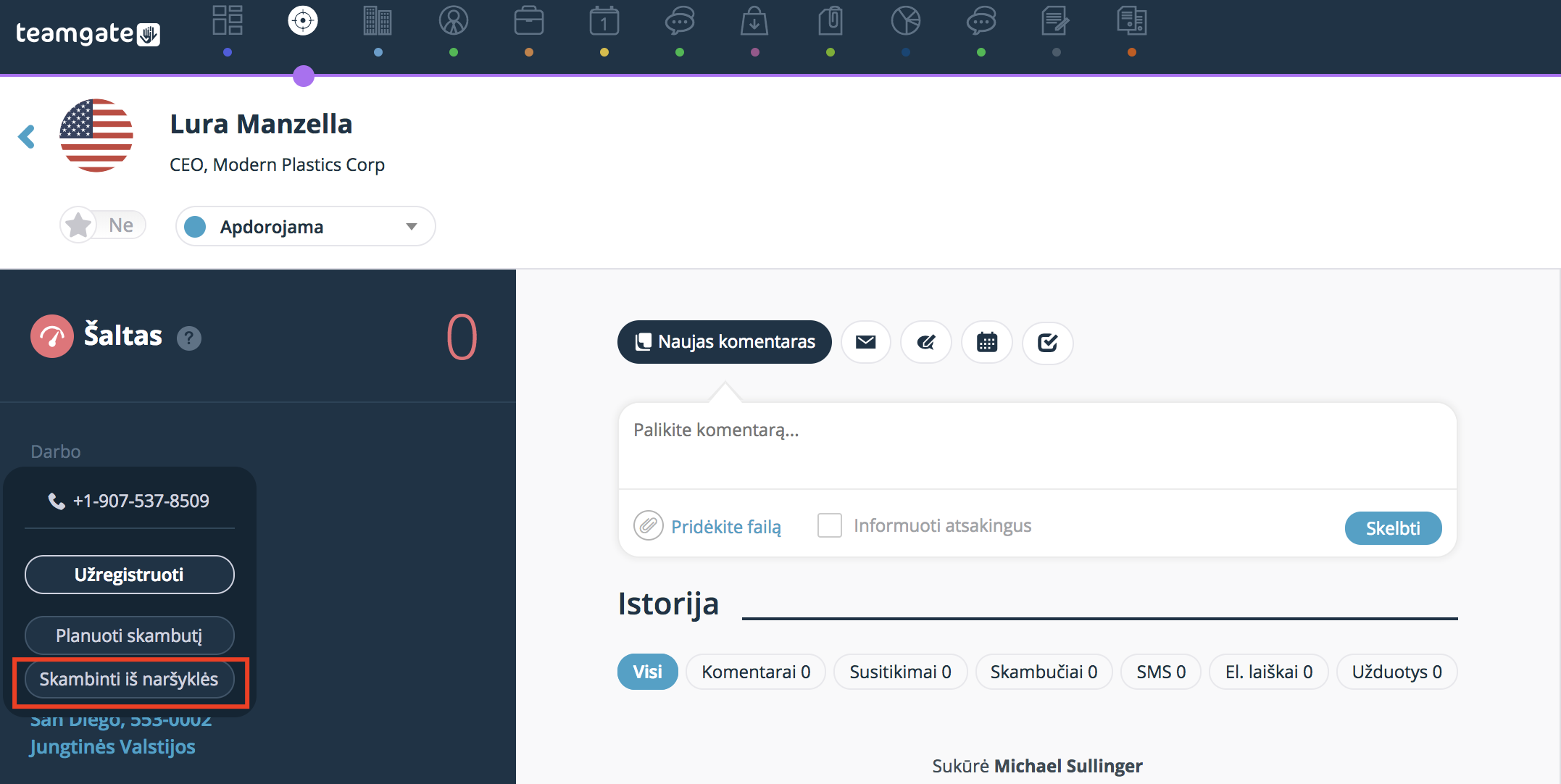
Task: Click the Istorija section heading
Action: point(668,604)
